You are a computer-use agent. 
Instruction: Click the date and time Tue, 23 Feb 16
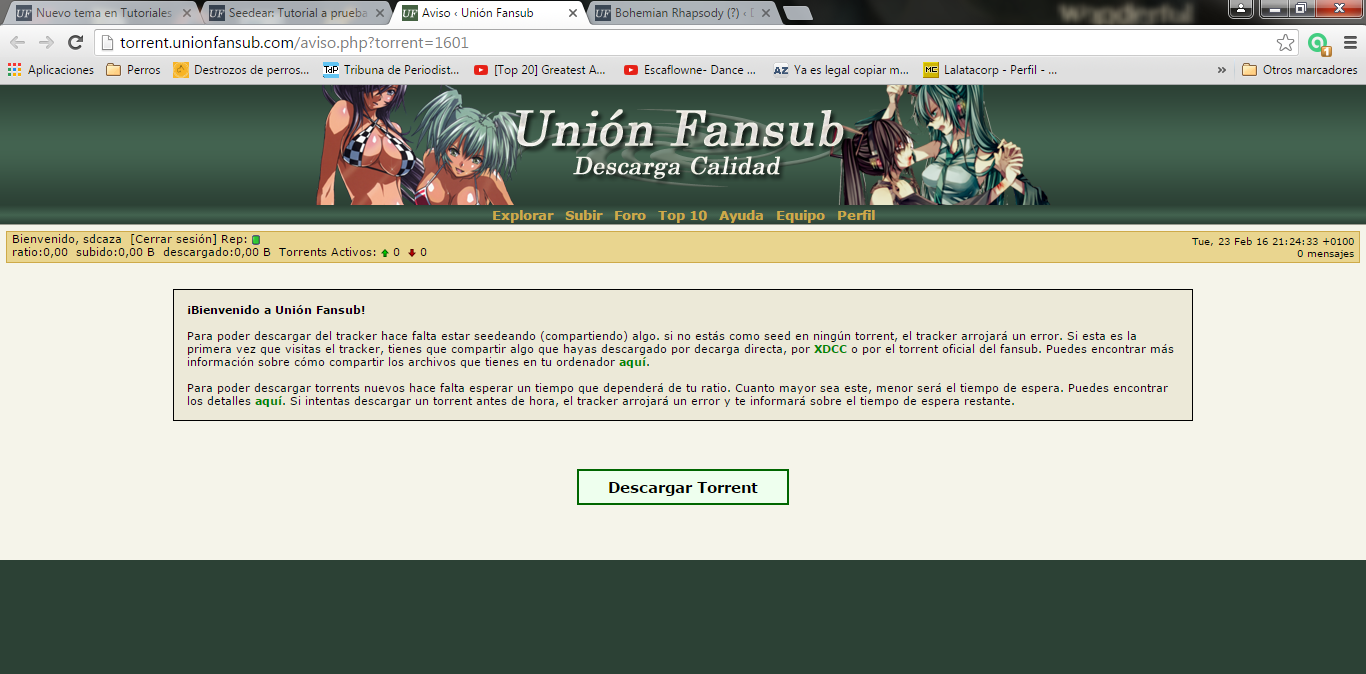pos(1273,241)
